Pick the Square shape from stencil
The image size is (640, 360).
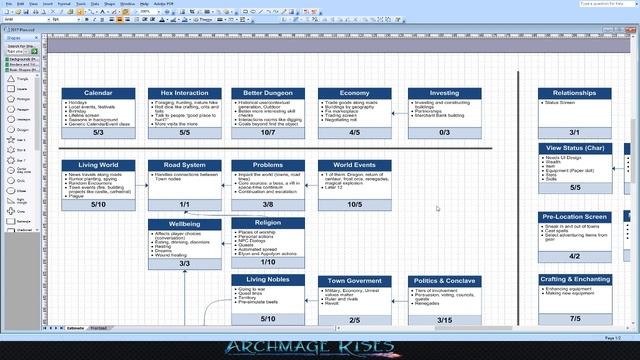(x=11, y=89)
